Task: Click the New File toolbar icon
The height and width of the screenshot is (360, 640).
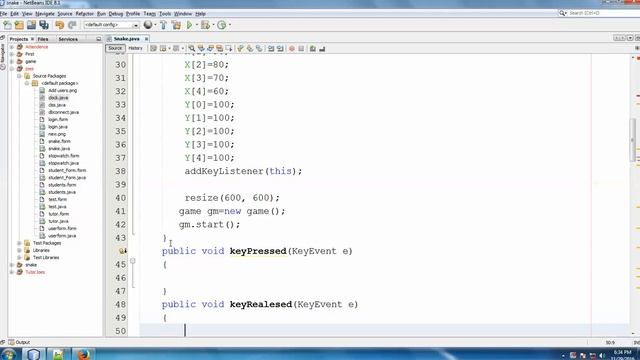Action: 7,25
